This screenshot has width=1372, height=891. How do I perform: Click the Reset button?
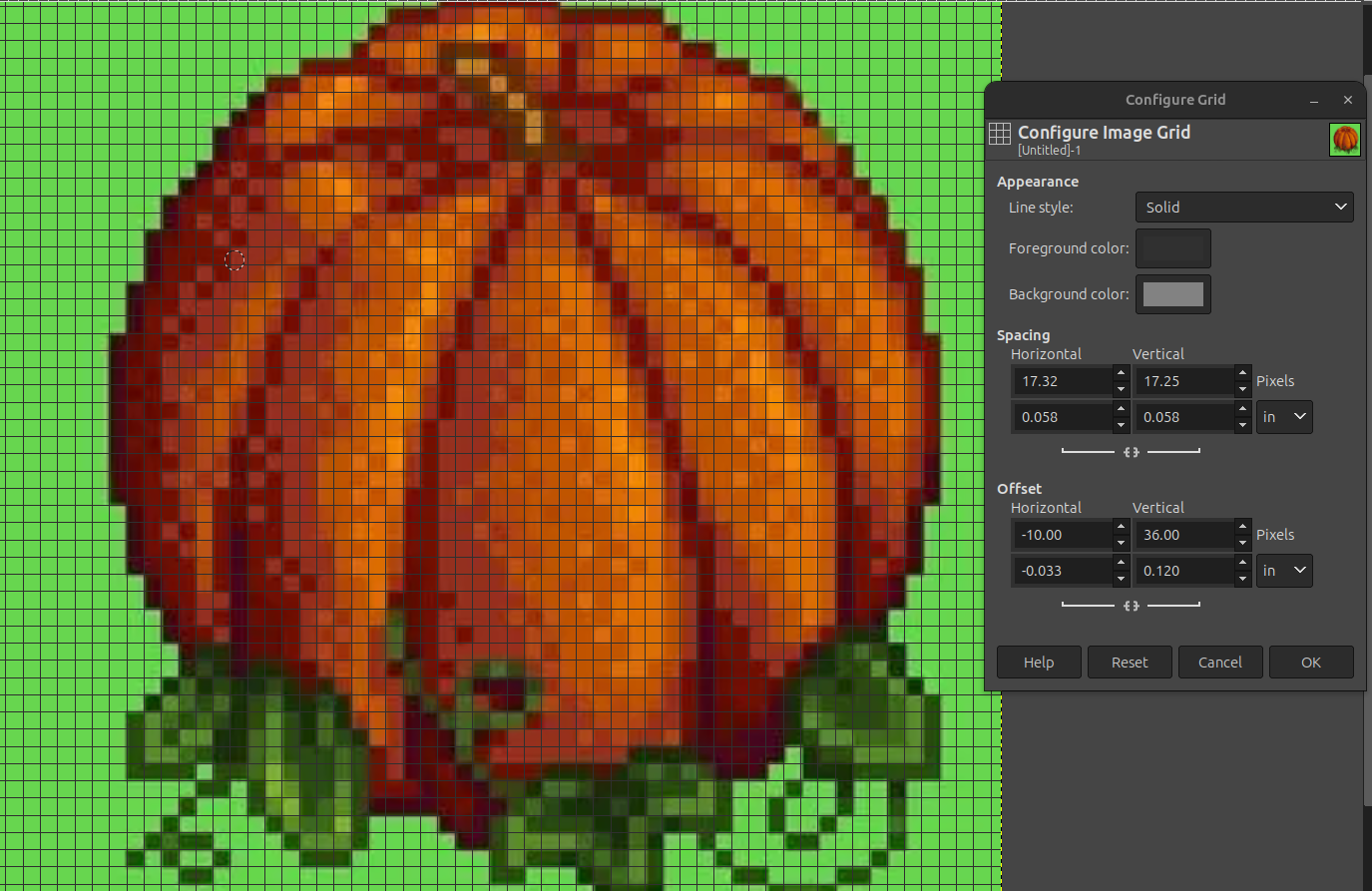pyautogui.click(x=1130, y=663)
